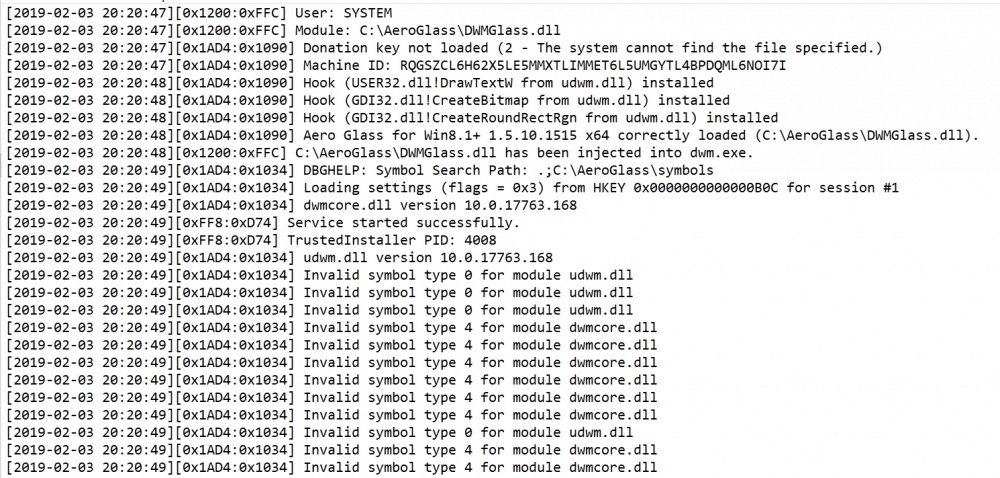Click the DrawTextW hook installed line
This screenshot has width=1000, height=478.
click(x=508, y=83)
